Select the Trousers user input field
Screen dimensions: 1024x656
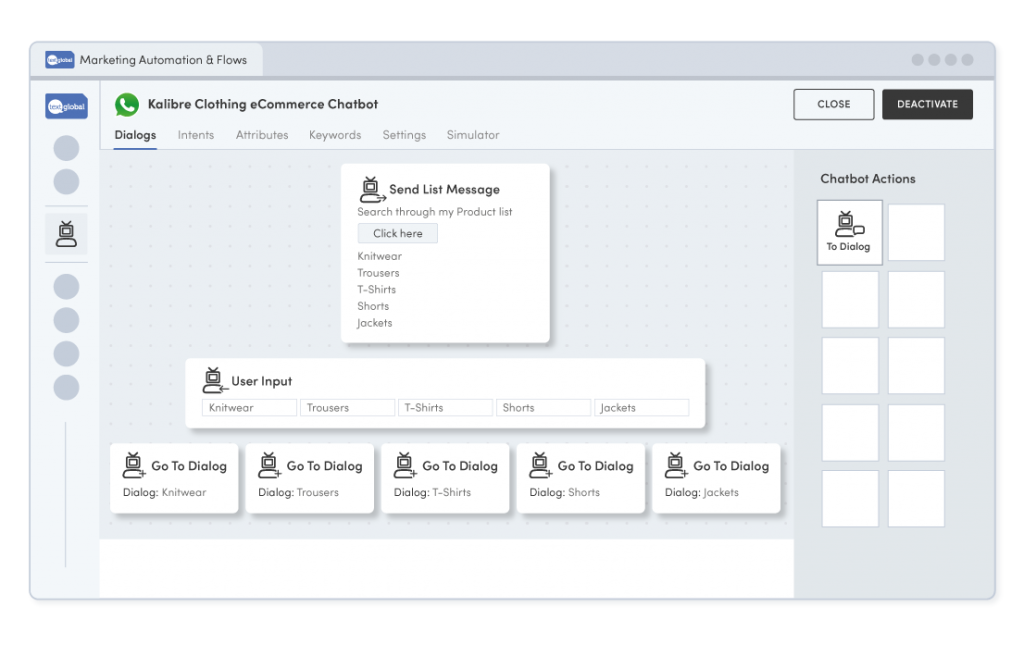(347, 408)
